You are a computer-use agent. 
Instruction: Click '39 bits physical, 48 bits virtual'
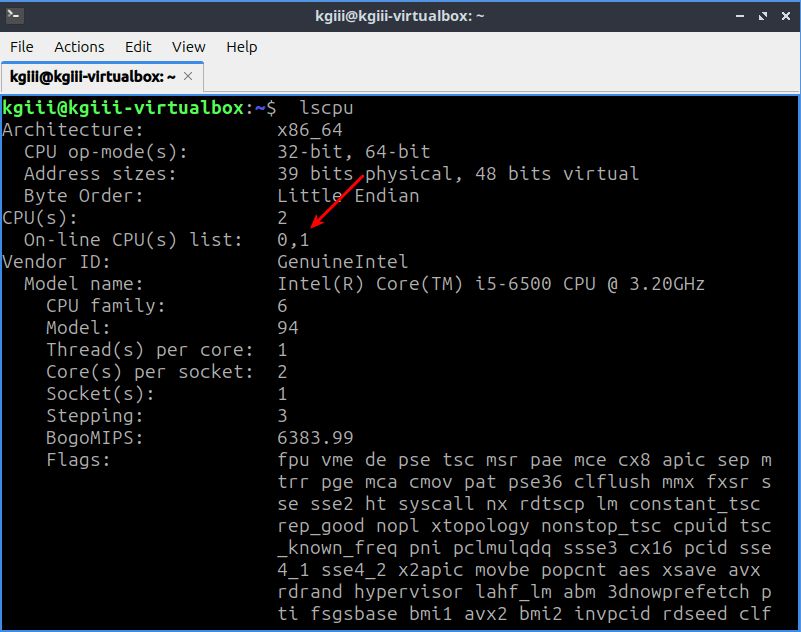458,174
